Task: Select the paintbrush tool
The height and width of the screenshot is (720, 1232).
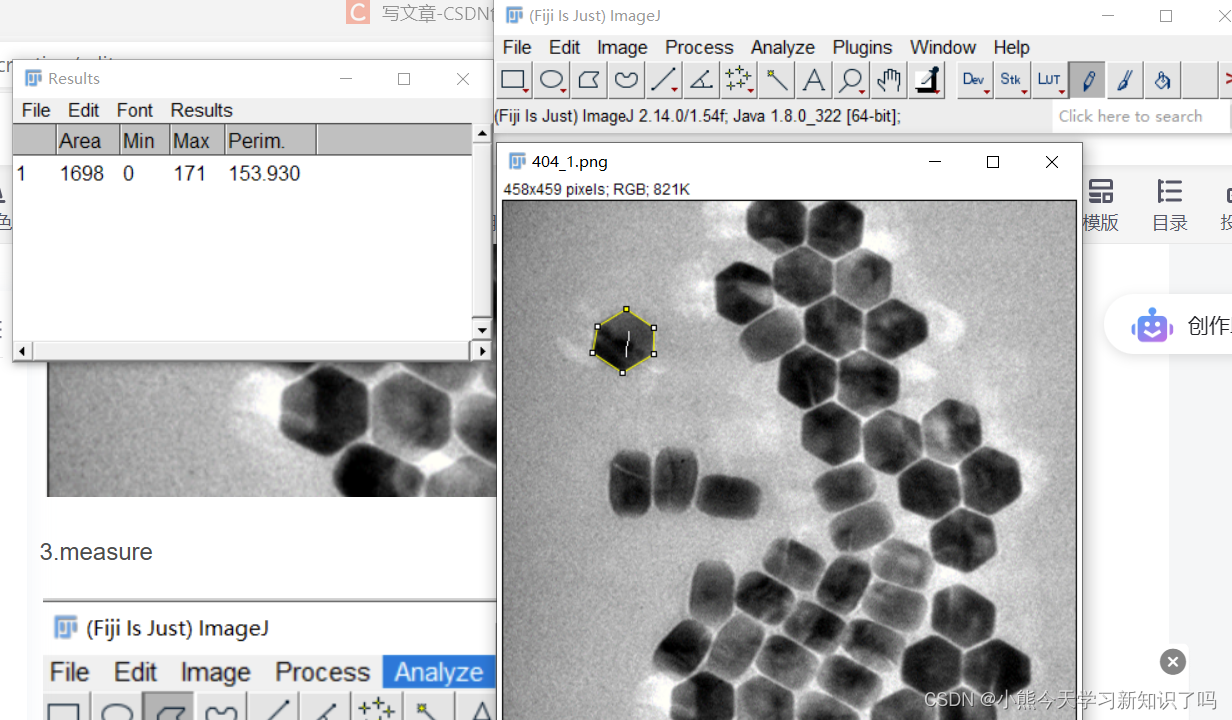Action: tap(1124, 80)
